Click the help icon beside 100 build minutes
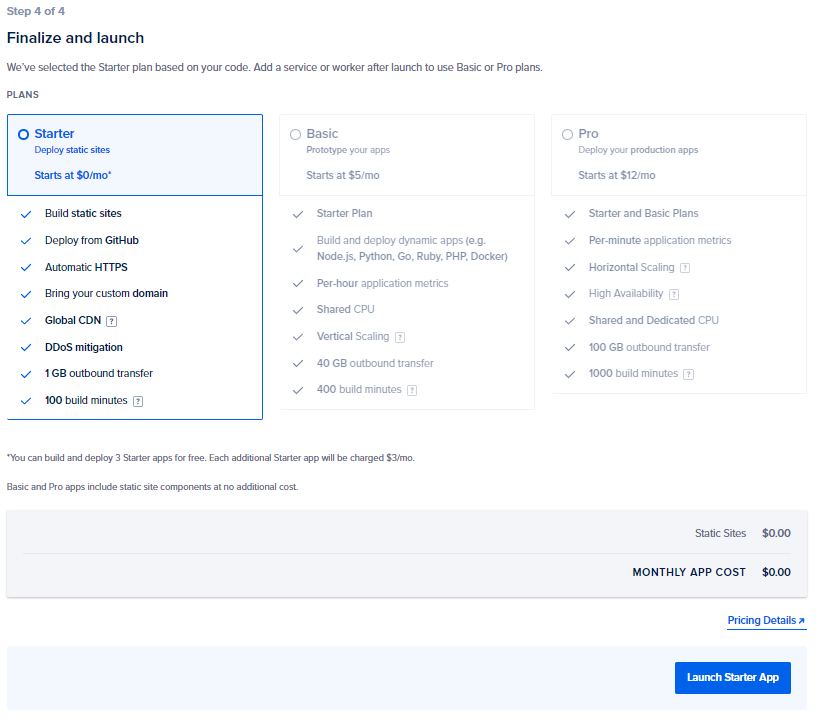Image resolution: width=835 pixels, height=724 pixels. pyautogui.click(x=138, y=401)
